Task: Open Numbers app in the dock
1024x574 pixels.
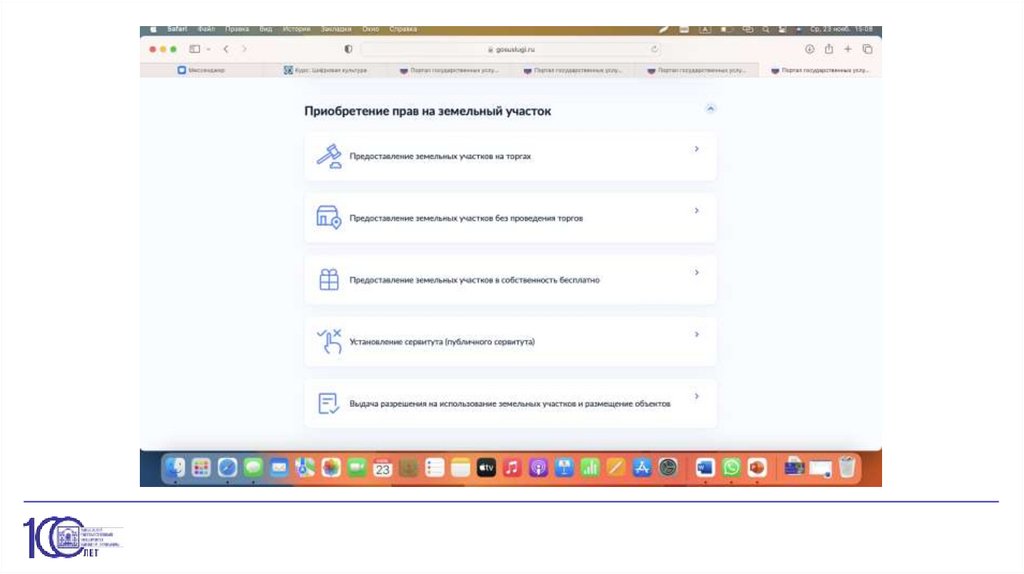Action: tap(590, 468)
